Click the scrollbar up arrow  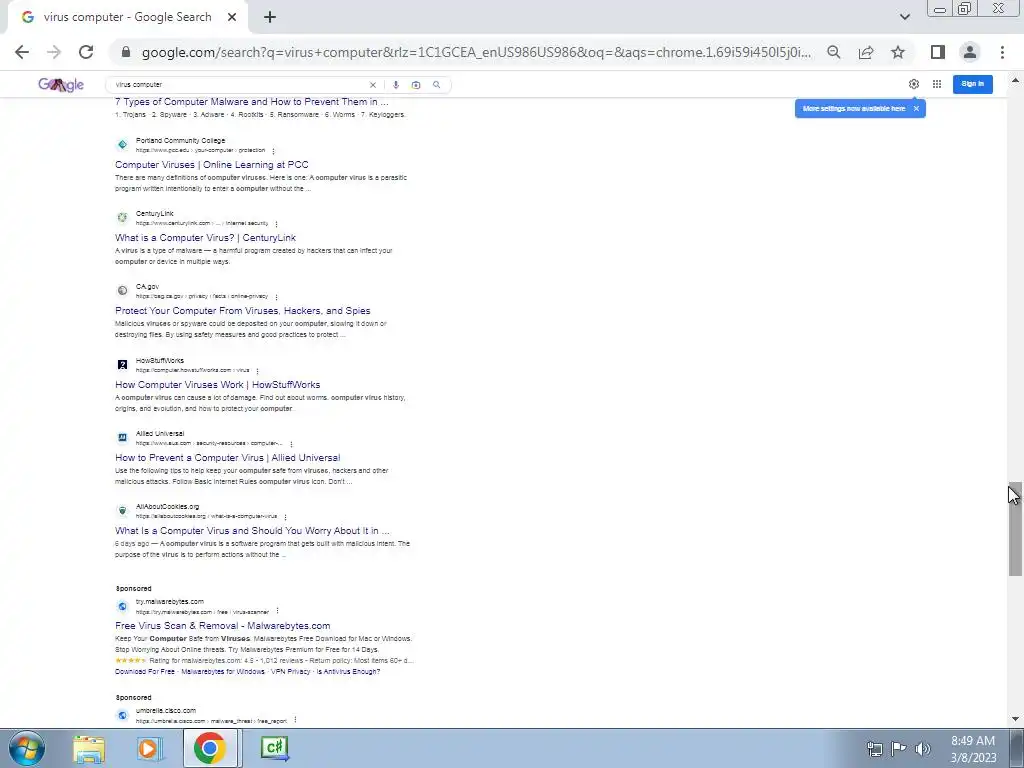tap(1015, 80)
